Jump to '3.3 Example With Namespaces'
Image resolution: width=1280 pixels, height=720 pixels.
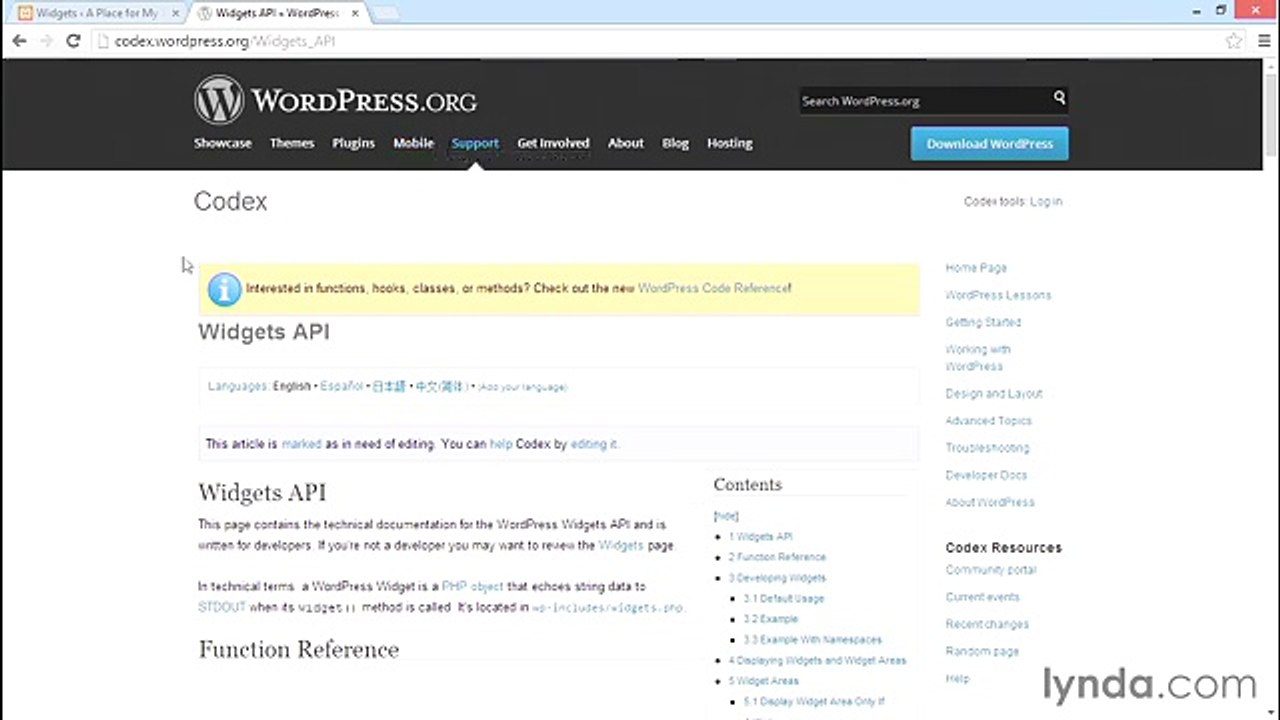[x=812, y=640]
